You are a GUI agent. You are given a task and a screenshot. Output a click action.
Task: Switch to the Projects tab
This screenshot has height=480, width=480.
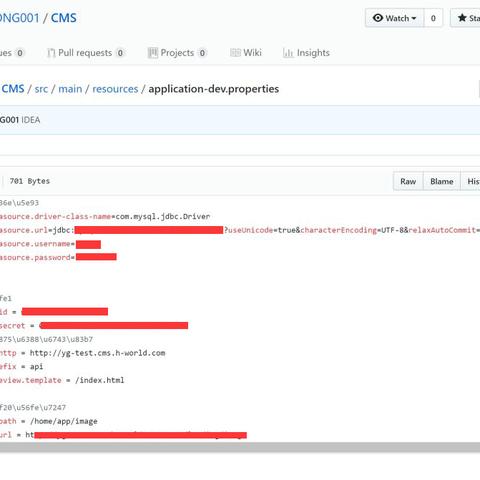177,53
